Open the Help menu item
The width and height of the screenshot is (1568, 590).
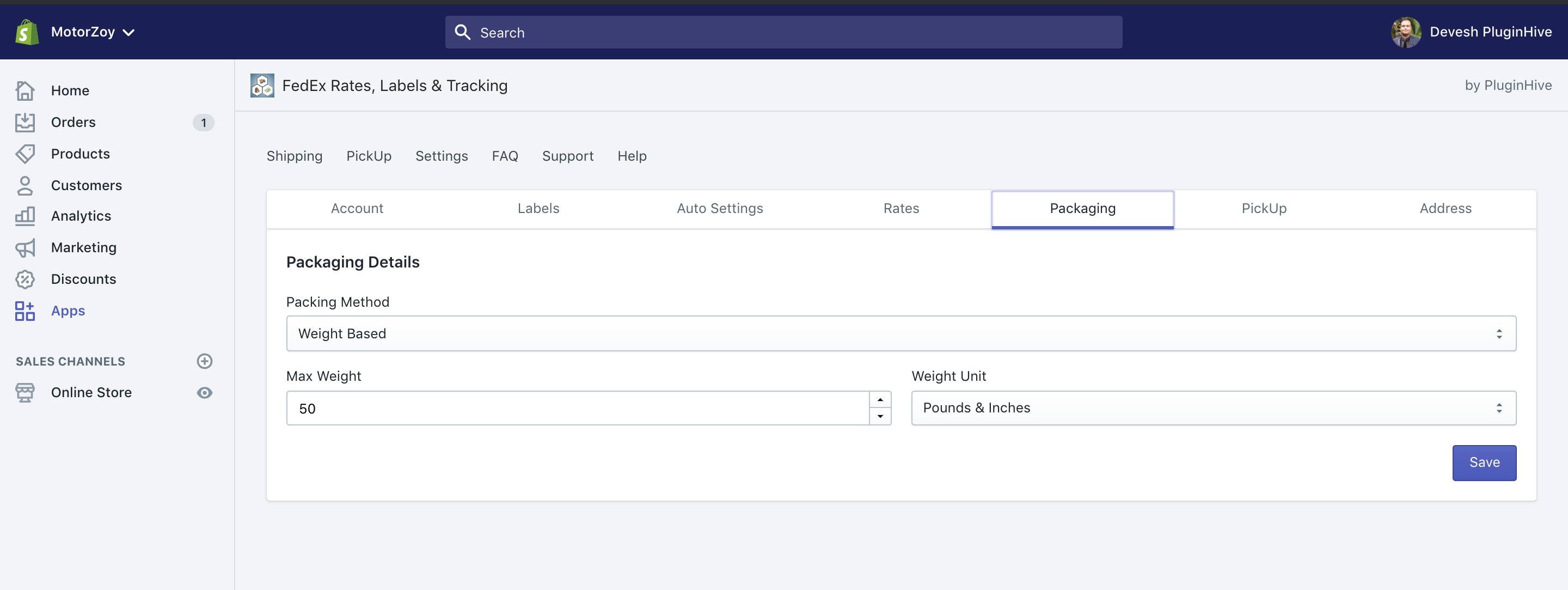[x=632, y=156]
